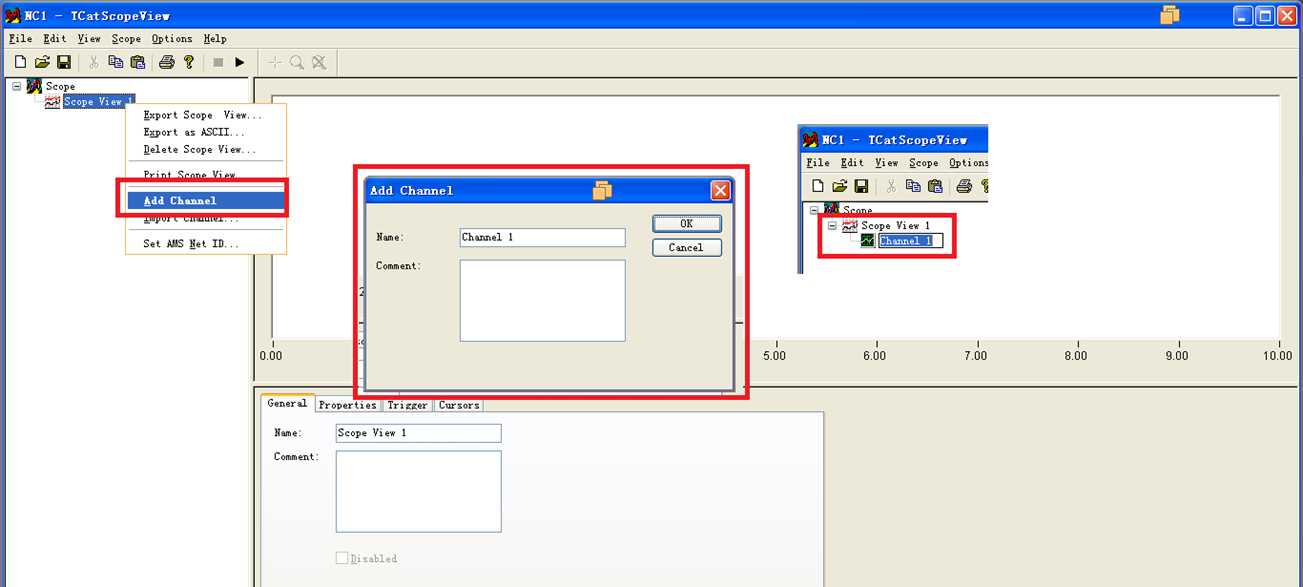Open the Help menu in main window
1303x587 pixels.
point(215,38)
